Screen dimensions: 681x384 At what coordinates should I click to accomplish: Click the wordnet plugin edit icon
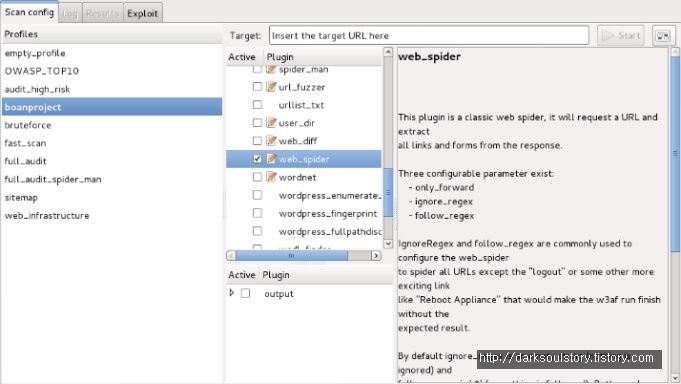271,177
